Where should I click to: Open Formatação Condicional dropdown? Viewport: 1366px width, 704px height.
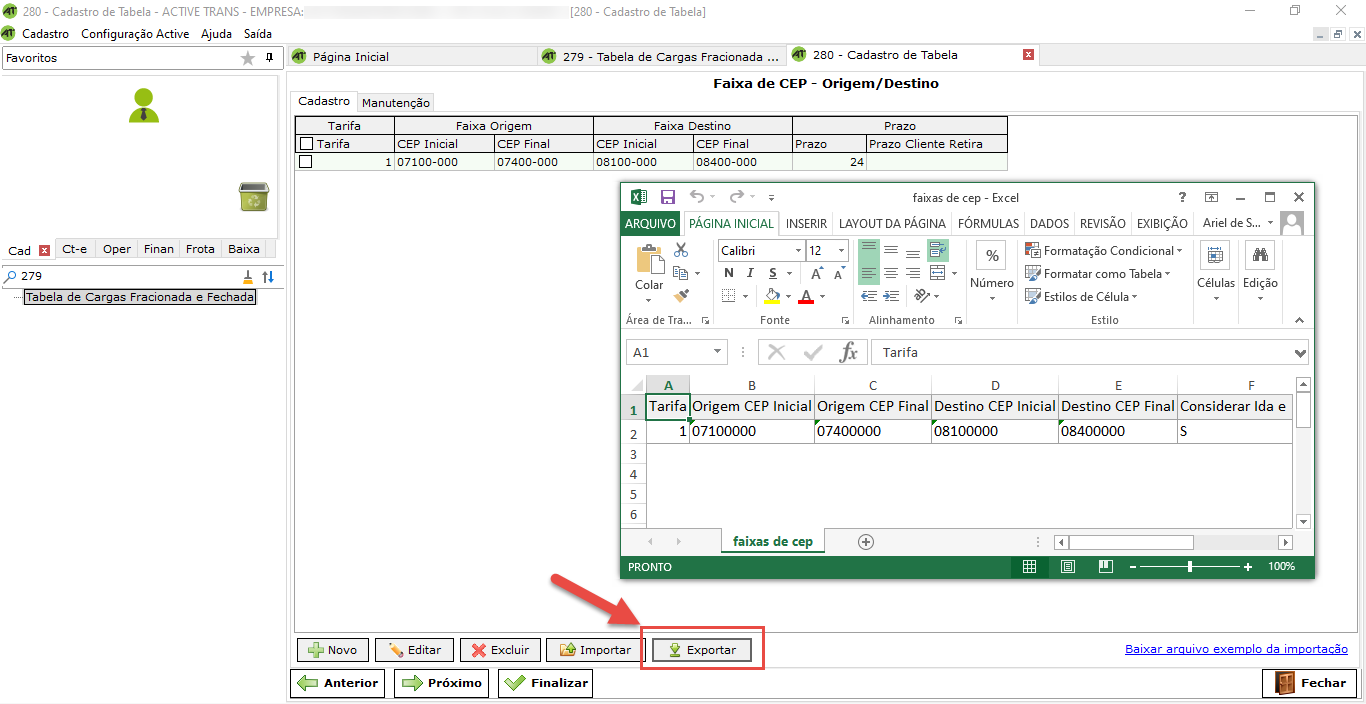coord(1104,250)
